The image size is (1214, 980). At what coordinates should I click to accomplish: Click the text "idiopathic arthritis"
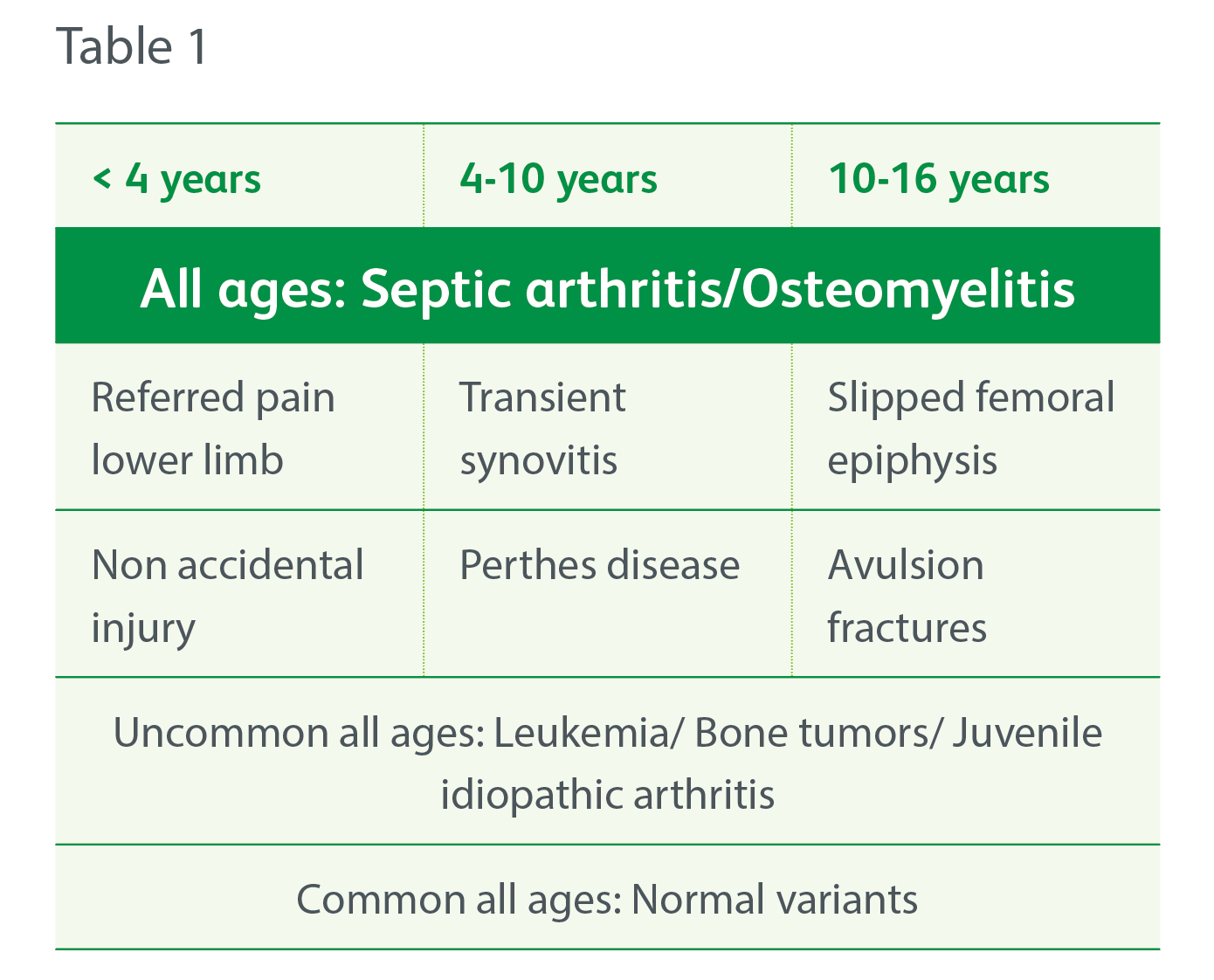click(x=607, y=795)
